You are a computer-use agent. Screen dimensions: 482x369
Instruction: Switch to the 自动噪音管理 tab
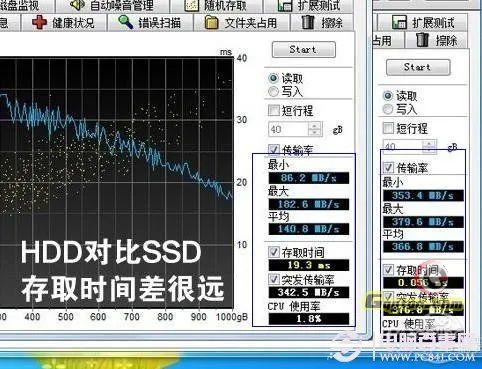click(x=112, y=6)
